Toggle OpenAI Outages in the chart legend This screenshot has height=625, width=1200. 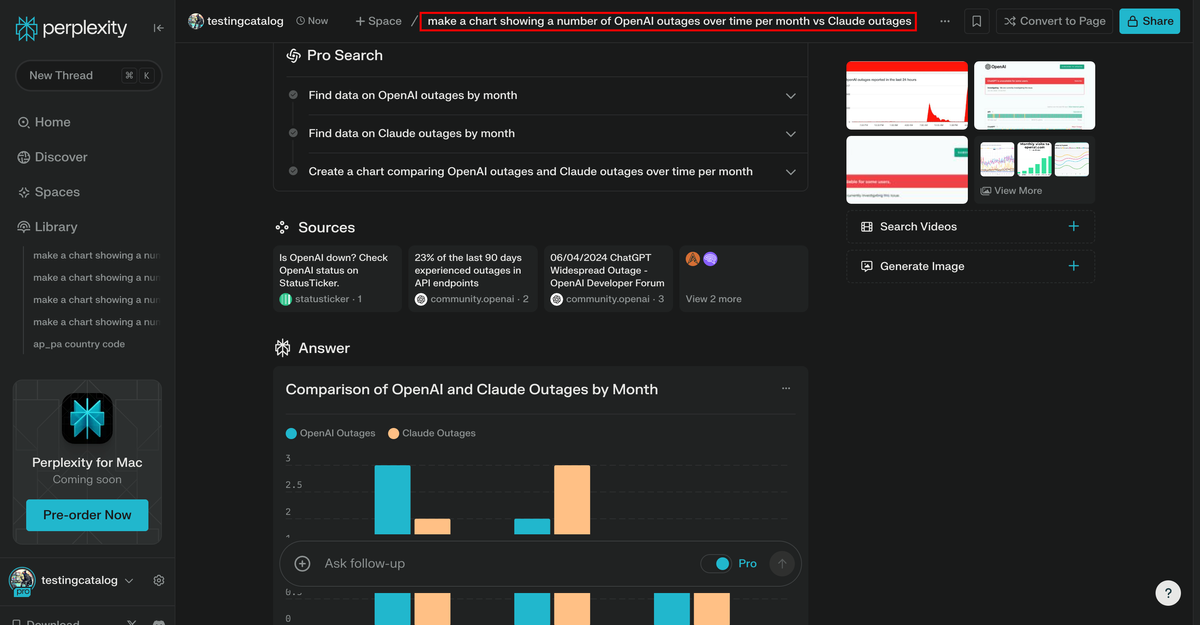click(x=330, y=433)
